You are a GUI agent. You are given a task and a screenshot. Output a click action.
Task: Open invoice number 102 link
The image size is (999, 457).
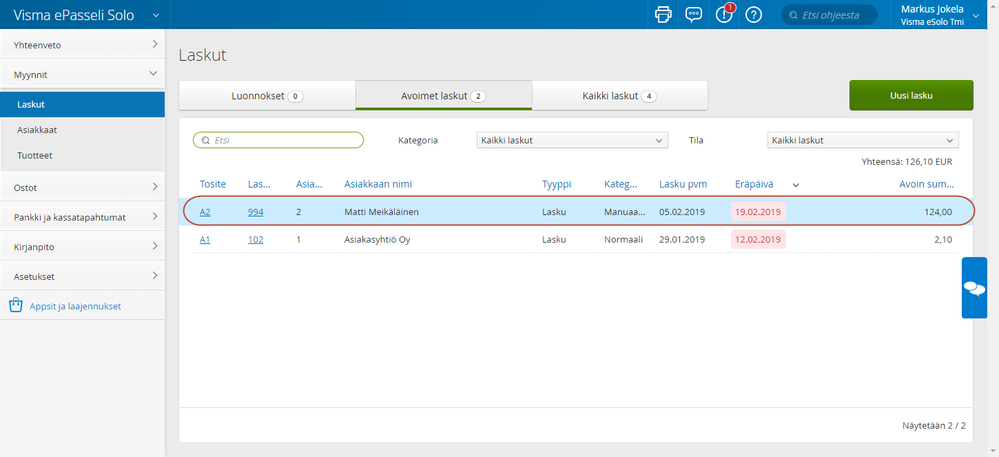[255, 240]
